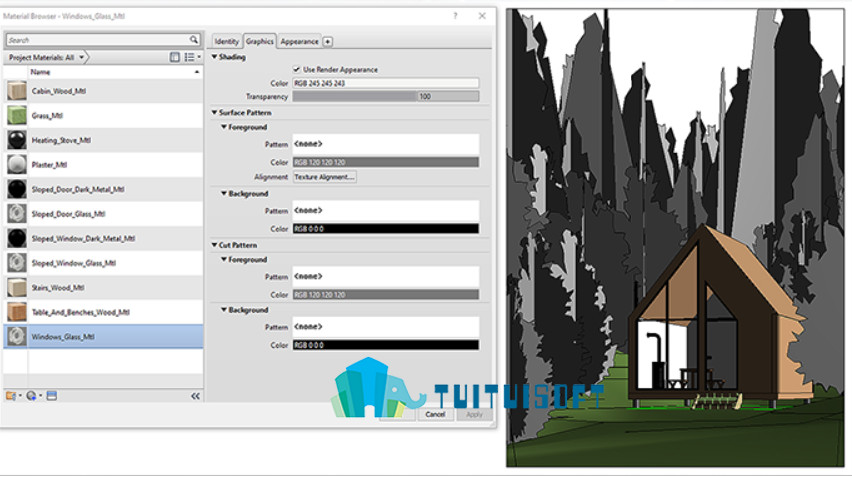Click the Sloped_Door_Glass_Mtl thumbnail
The height and width of the screenshot is (477, 852).
(16, 214)
